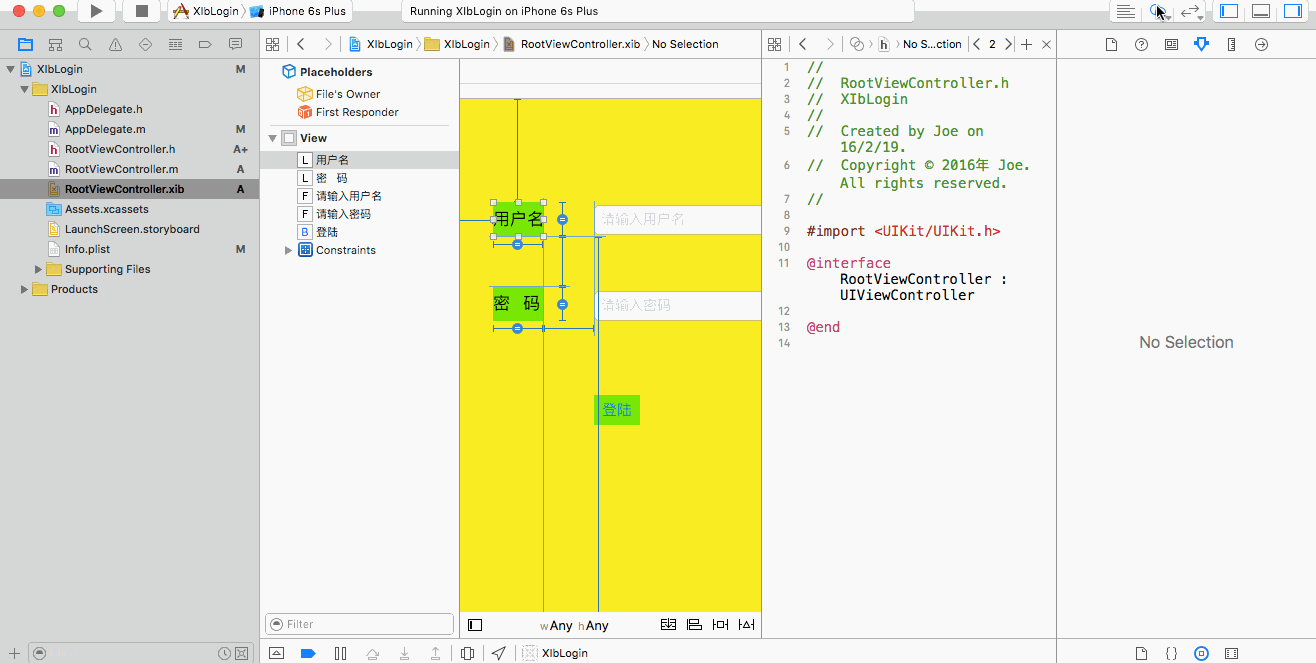Open the Find navigator search icon
Viewport: 1316px width, 663px height.
pyautogui.click(x=85, y=44)
